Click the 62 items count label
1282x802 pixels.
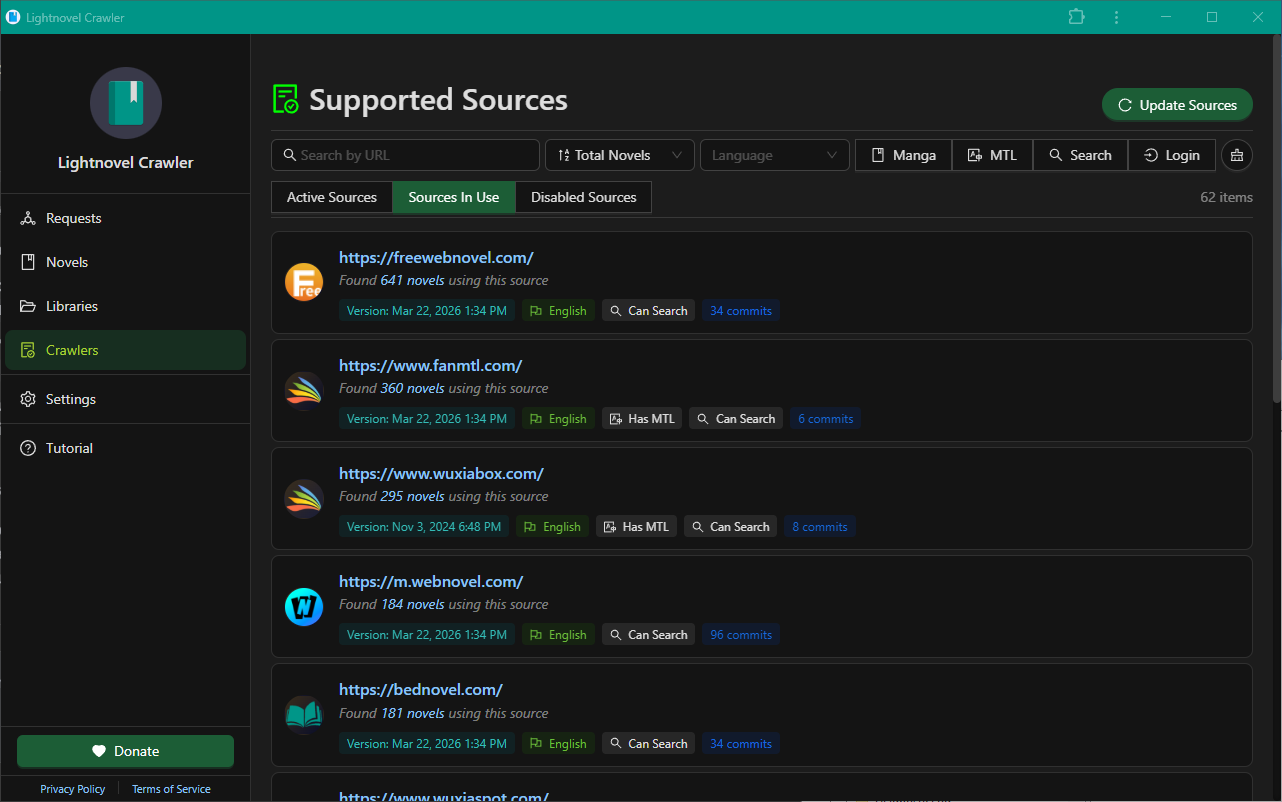(x=1226, y=197)
